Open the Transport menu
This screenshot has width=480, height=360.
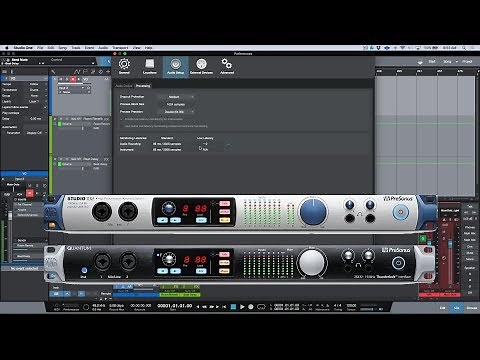[120, 48]
